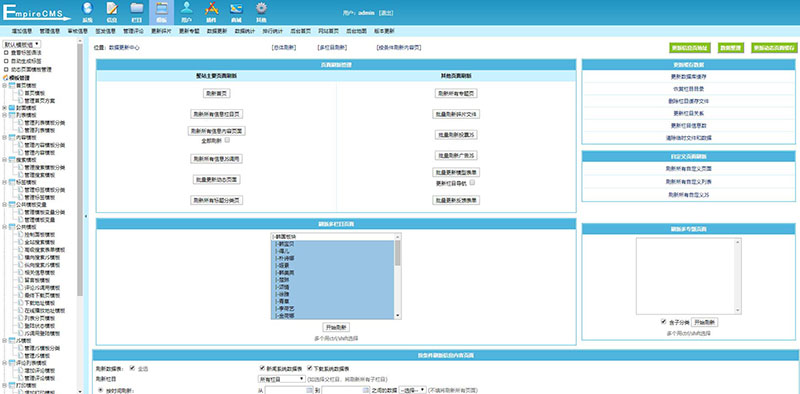This screenshot has height=394, width=800.
Task: Open the 所有栏目 dropdown
Action: pyautogui.click(x=282, y=379)
